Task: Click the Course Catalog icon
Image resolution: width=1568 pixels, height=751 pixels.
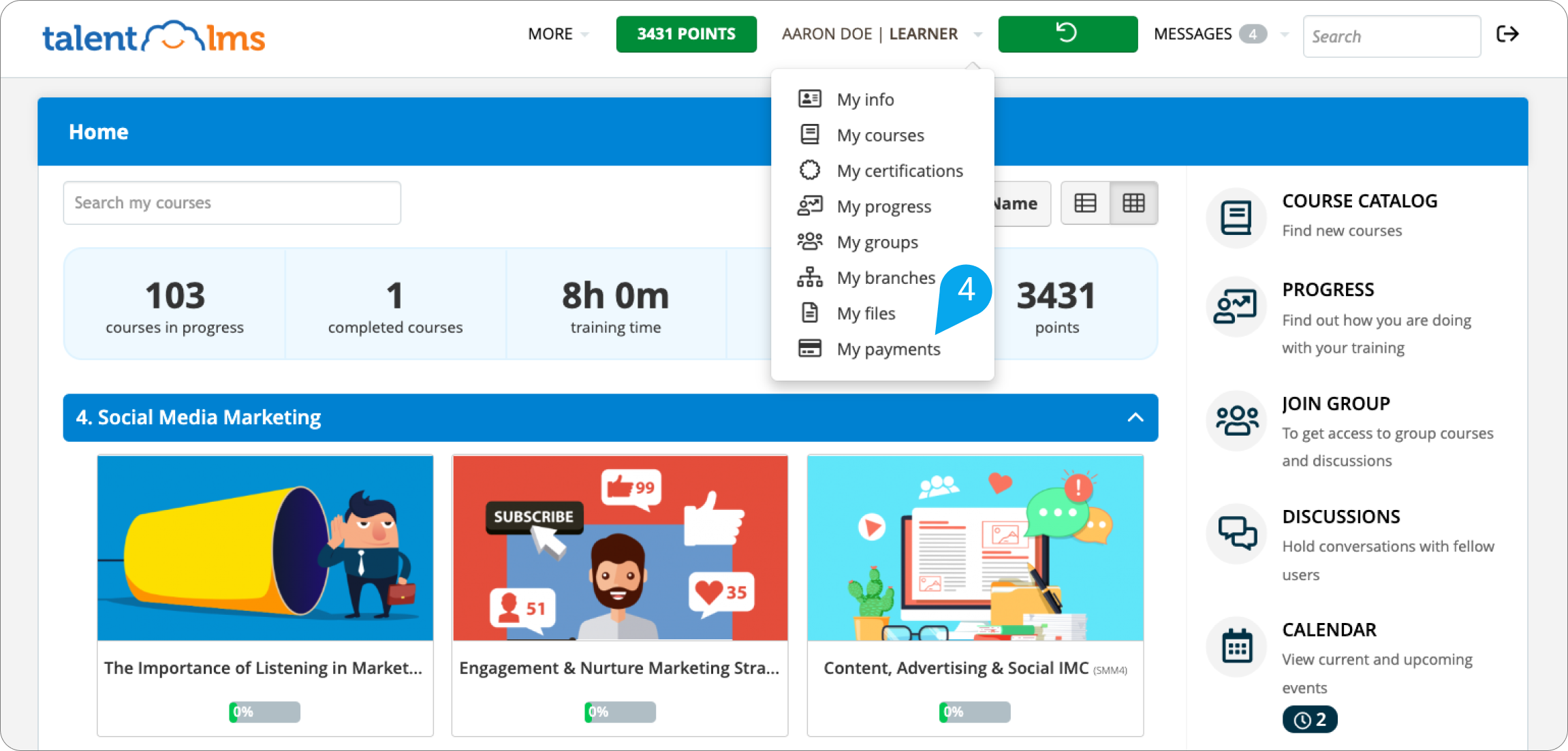Action: [1236, 218]
